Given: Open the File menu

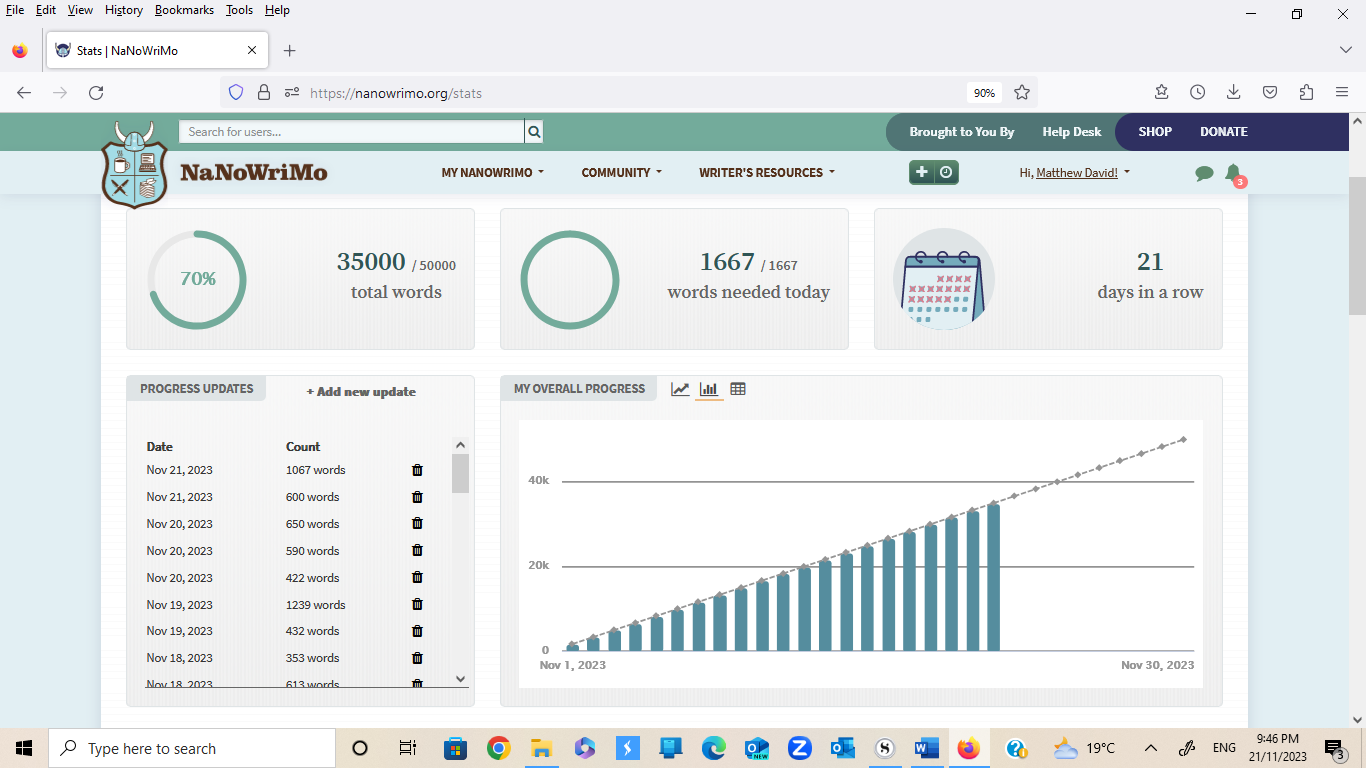Looking at the screenshot, I should pyautogui.click(x=15, y=10).
